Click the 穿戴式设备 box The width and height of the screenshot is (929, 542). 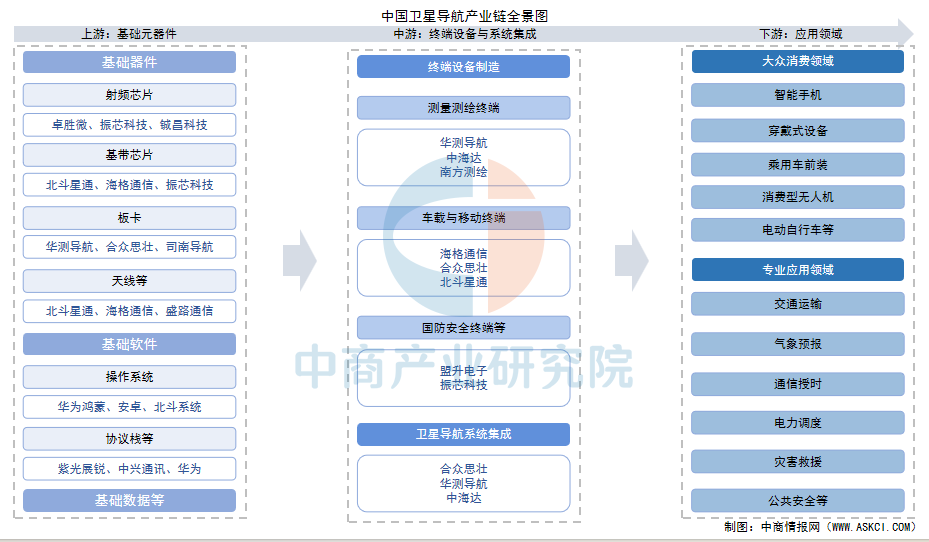[797, 131]
